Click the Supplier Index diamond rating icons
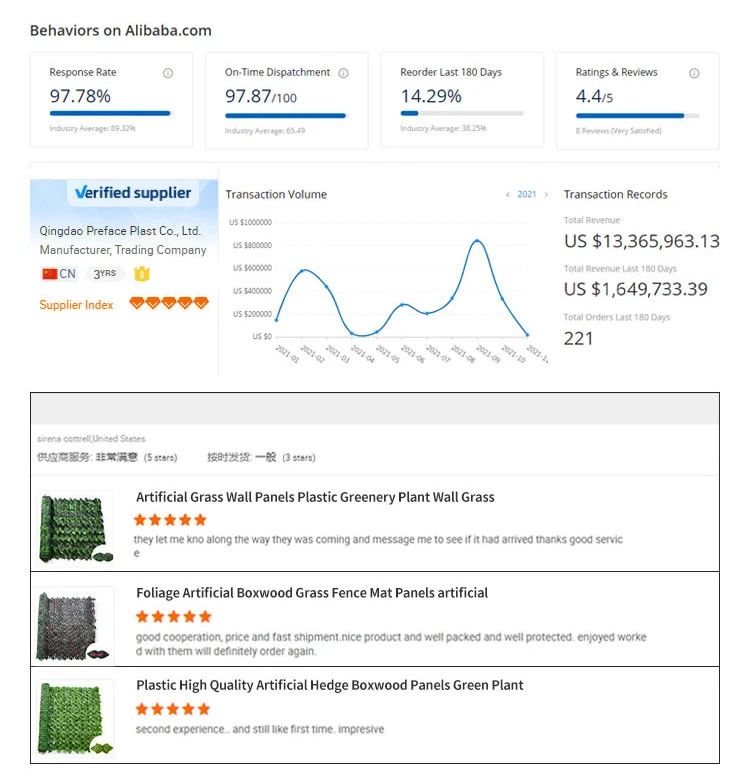750x782 pixels. coord(169,303)
